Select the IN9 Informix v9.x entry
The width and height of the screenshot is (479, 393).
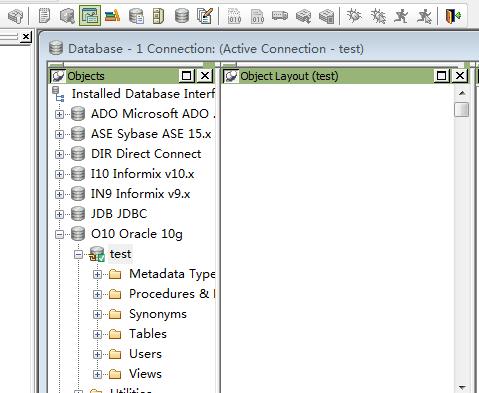[140, 194]
